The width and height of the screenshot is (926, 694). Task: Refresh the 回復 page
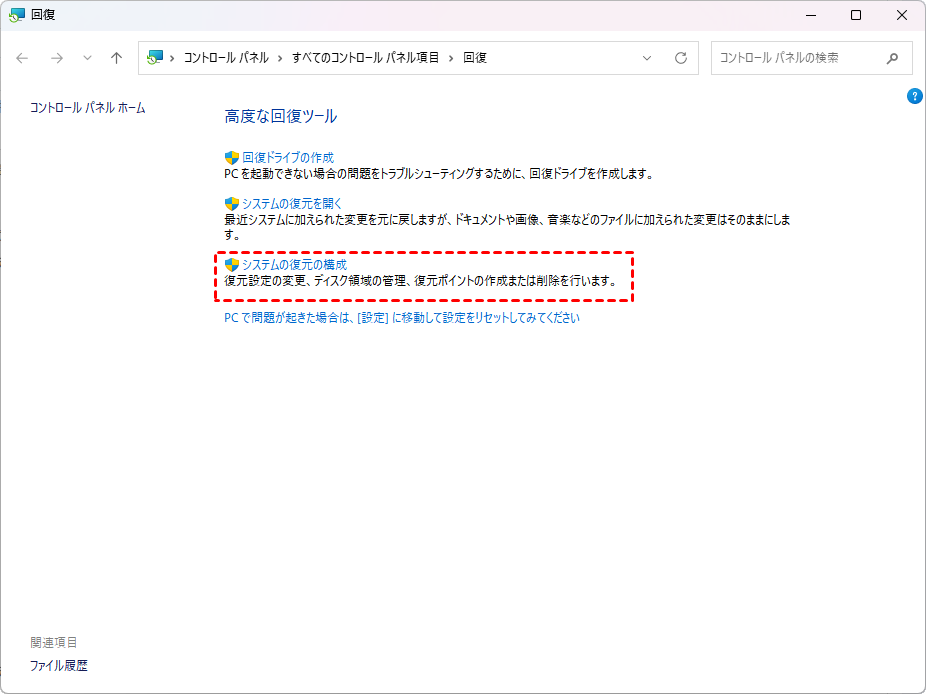click(x=681, y=58)
